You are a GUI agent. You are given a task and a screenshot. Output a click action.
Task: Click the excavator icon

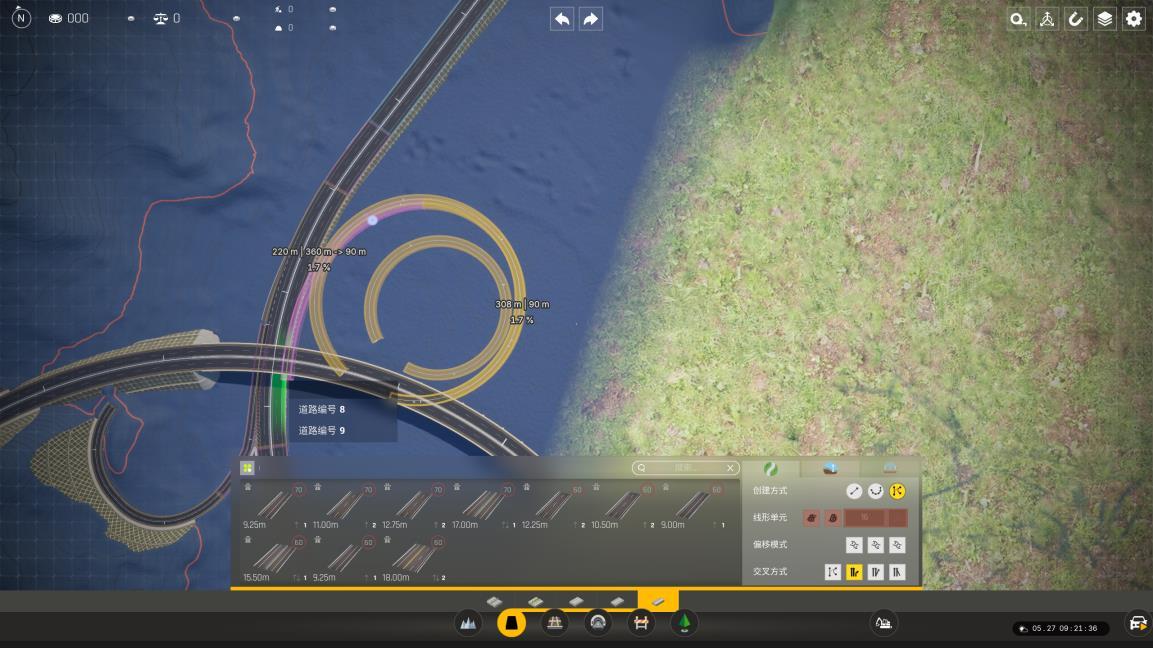(884, 623)
